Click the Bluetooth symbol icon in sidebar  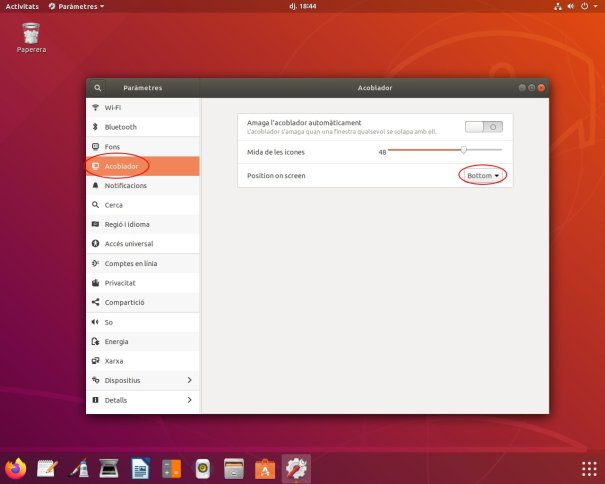click(95, 127)
